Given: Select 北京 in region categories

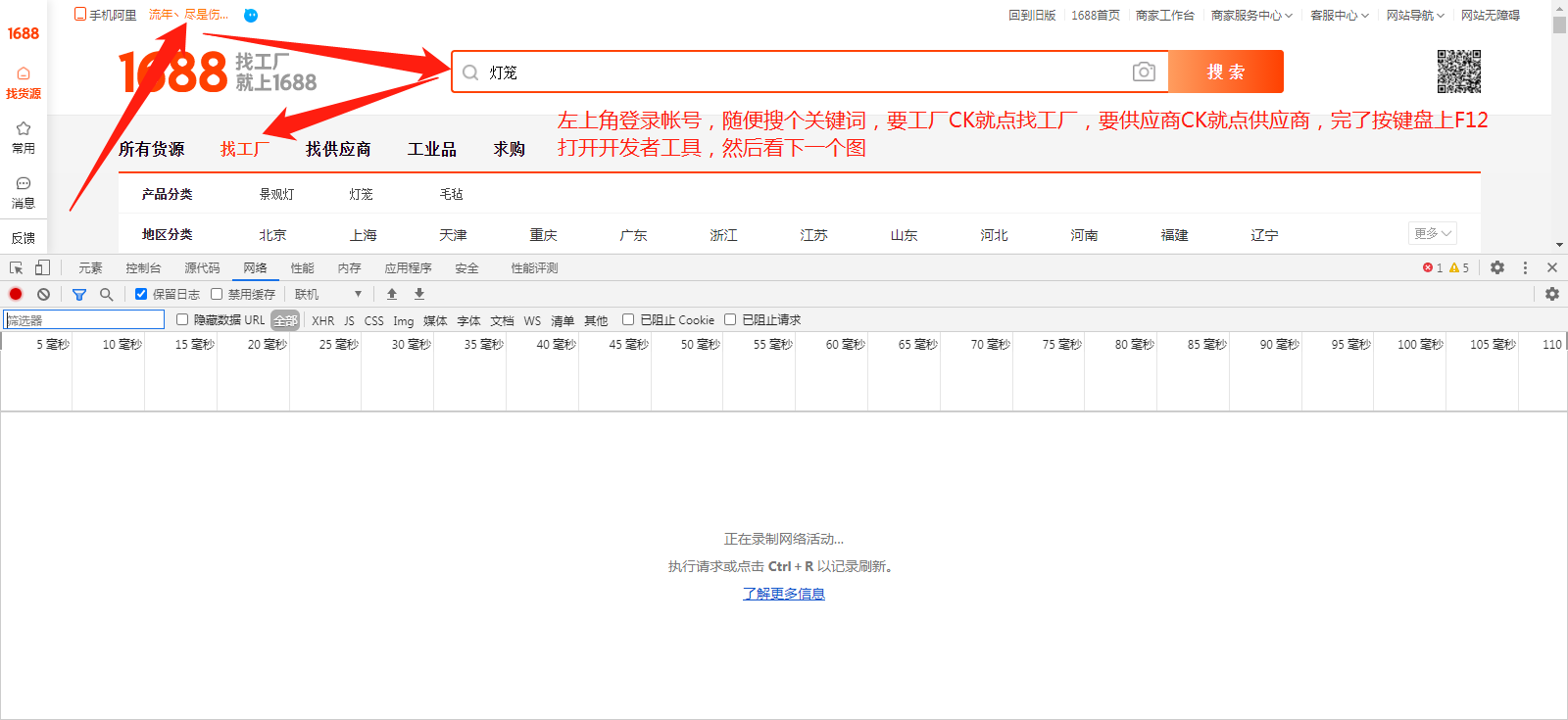Looking at the screenshot, I should 272,235.
